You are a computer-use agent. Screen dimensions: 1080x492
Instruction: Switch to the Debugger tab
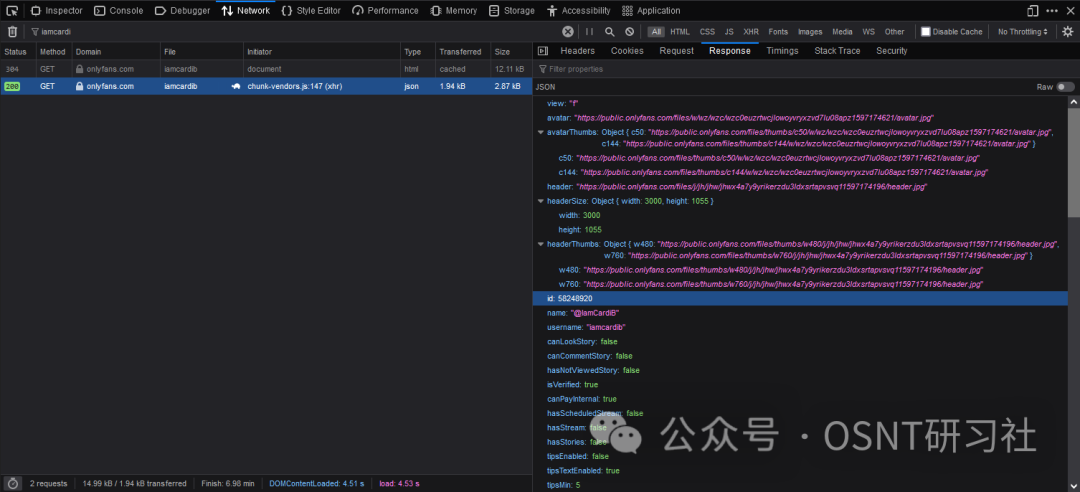tap(183, 10)
